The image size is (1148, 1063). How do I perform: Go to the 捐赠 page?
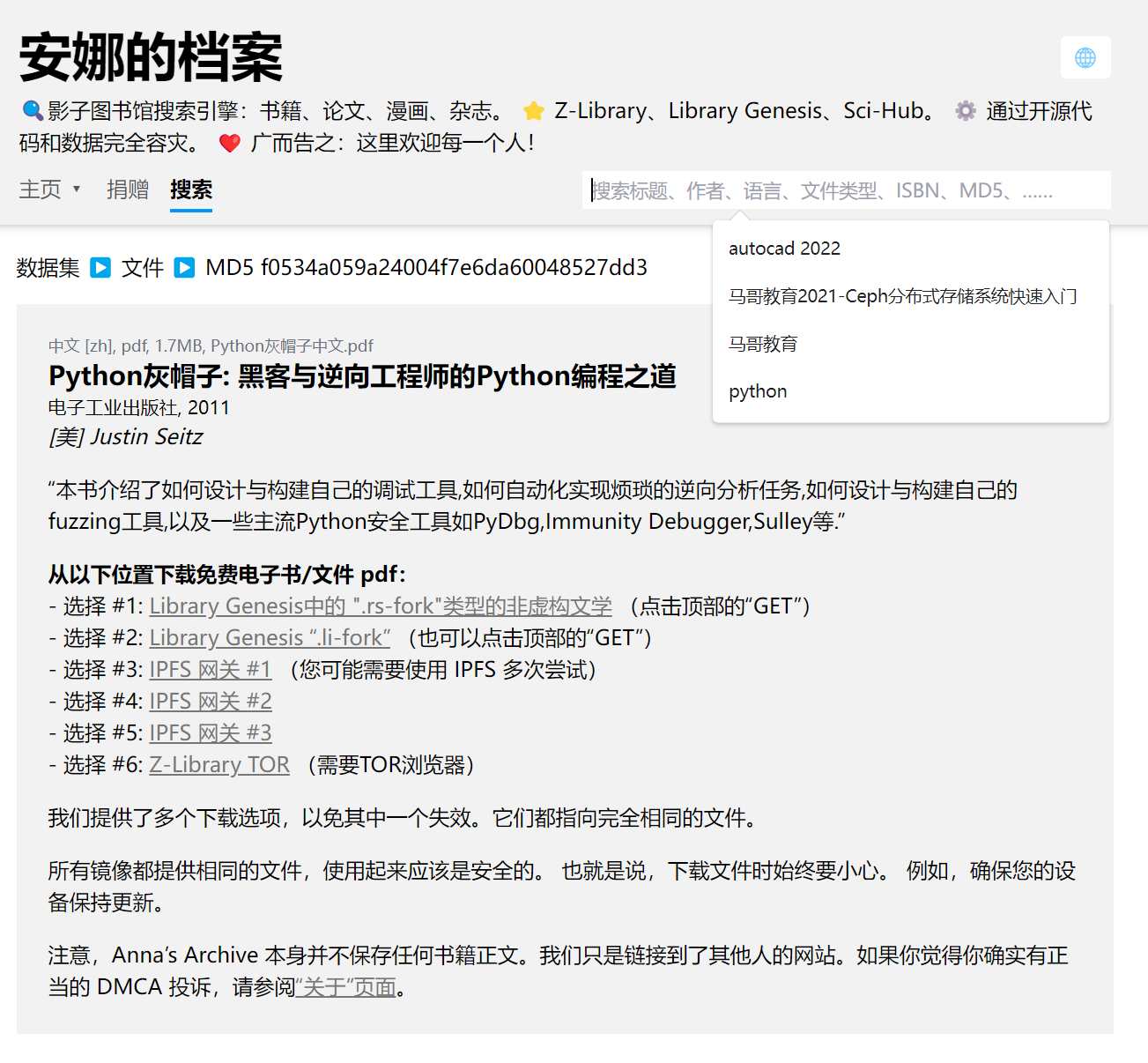128,190
